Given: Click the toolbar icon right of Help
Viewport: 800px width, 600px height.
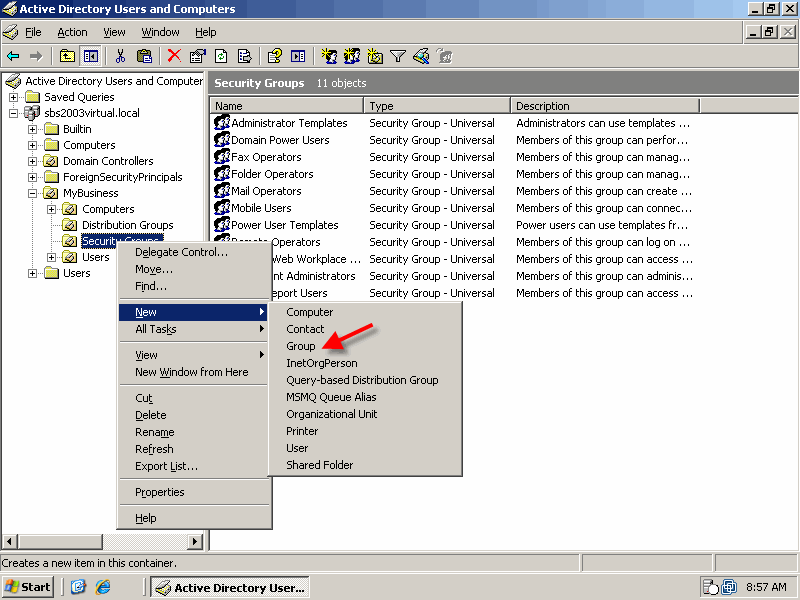Looking at the screenshot, I should pos(298,56).
